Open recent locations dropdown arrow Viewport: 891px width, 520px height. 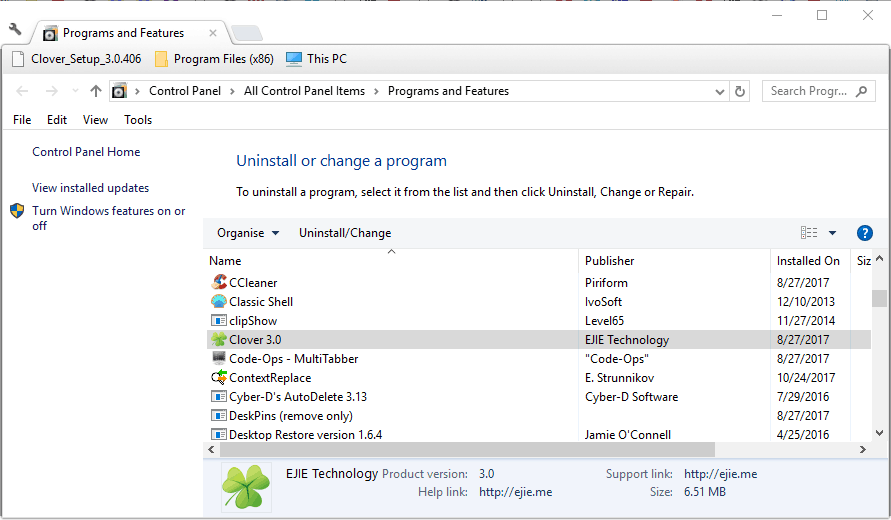click(x=75, y=91)
